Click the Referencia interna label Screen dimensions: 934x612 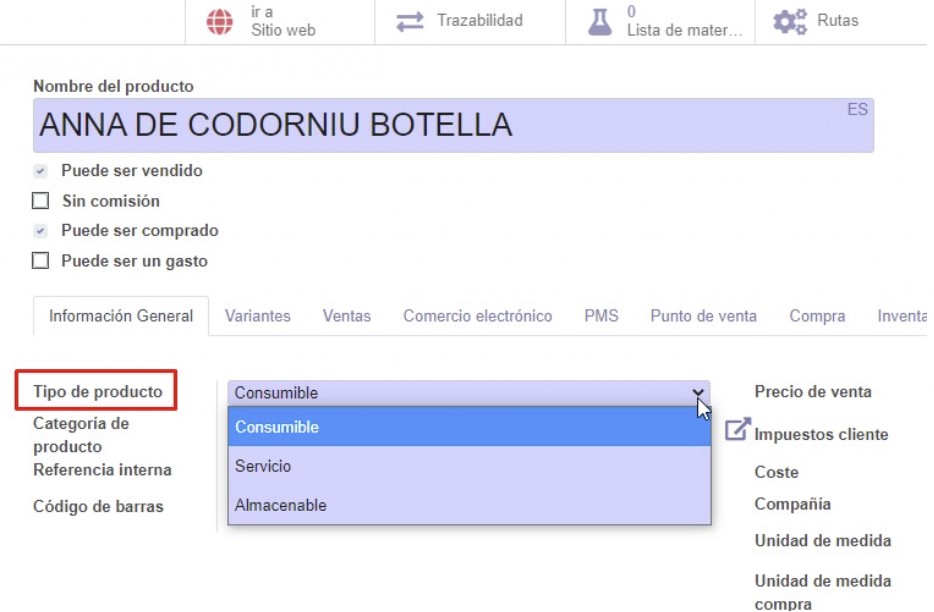[102, 470]
